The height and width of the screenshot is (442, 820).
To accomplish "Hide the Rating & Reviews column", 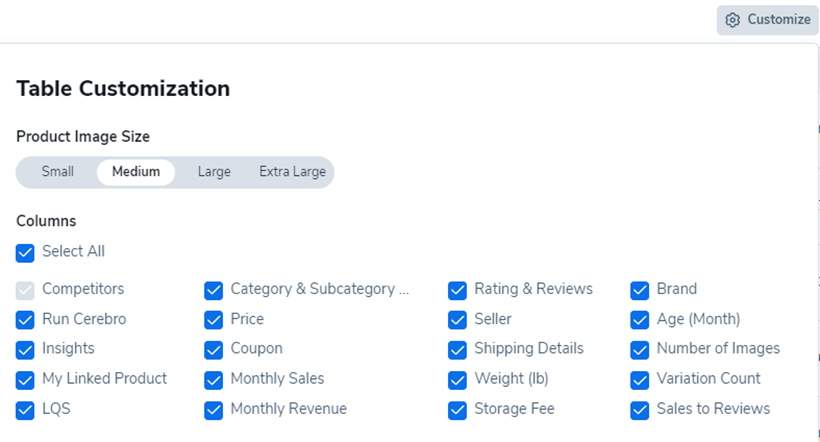I will click(457, 290).
